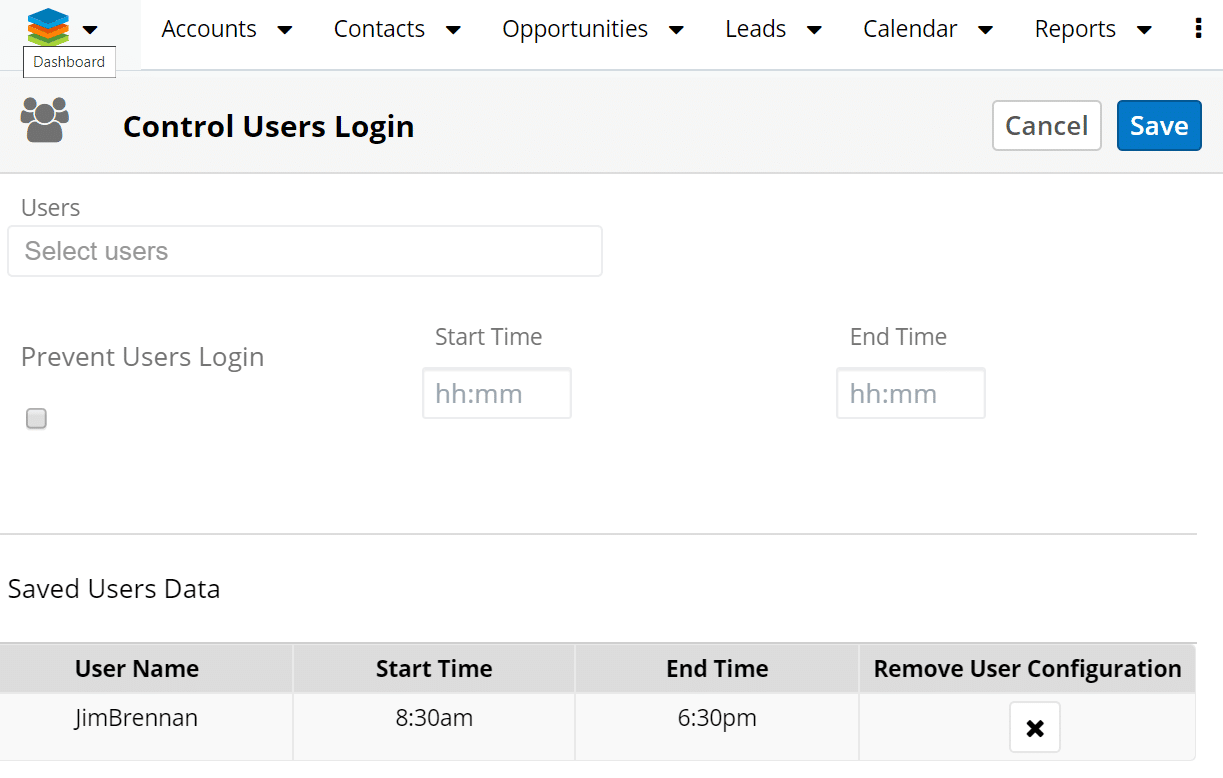Click the End Time hh:mm field
Image resolution: width=1223 pixels, height=778 pixels.
910,393
